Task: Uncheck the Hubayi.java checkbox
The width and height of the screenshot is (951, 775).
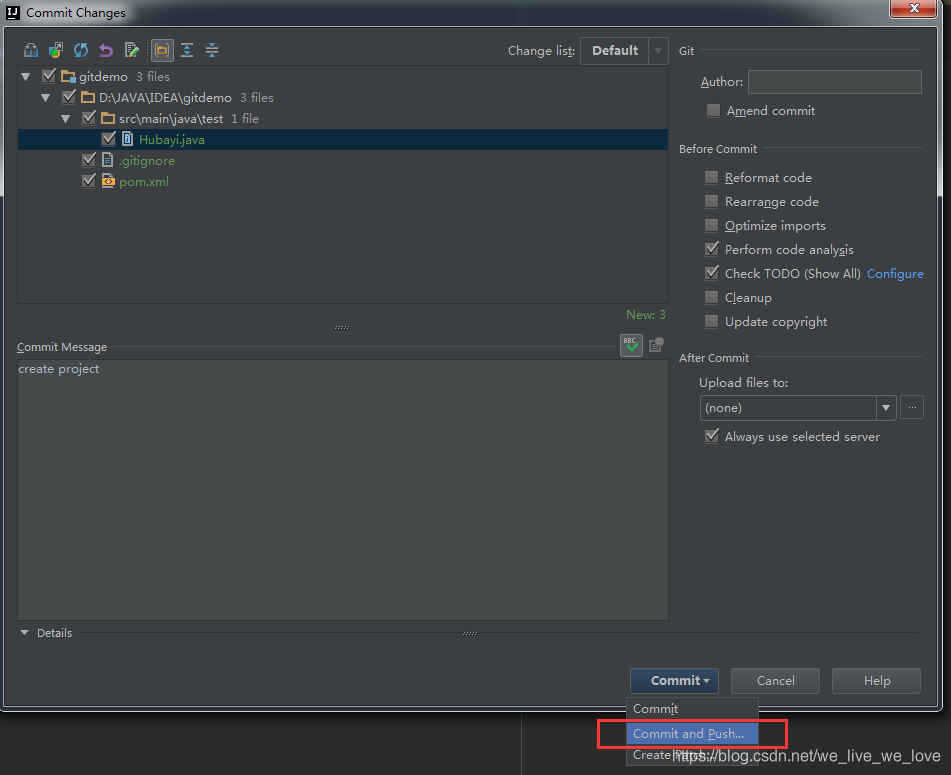Action: [x=109, y=139]
